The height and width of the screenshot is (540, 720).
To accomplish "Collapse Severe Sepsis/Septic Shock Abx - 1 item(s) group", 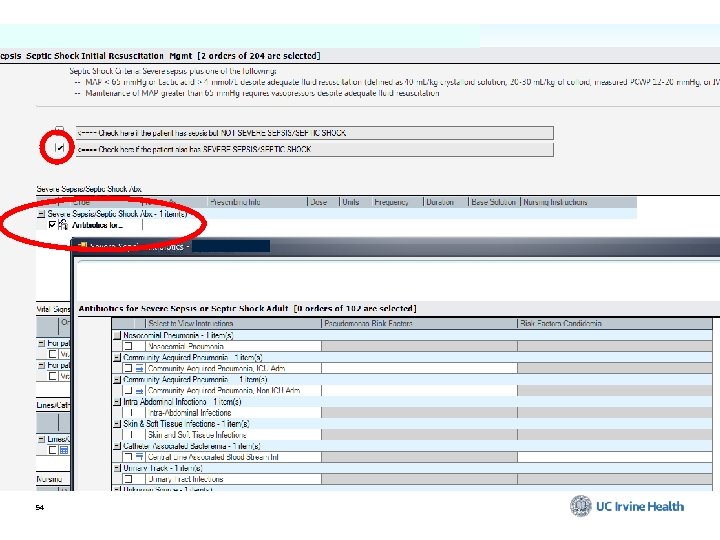I will click(41, 214).
